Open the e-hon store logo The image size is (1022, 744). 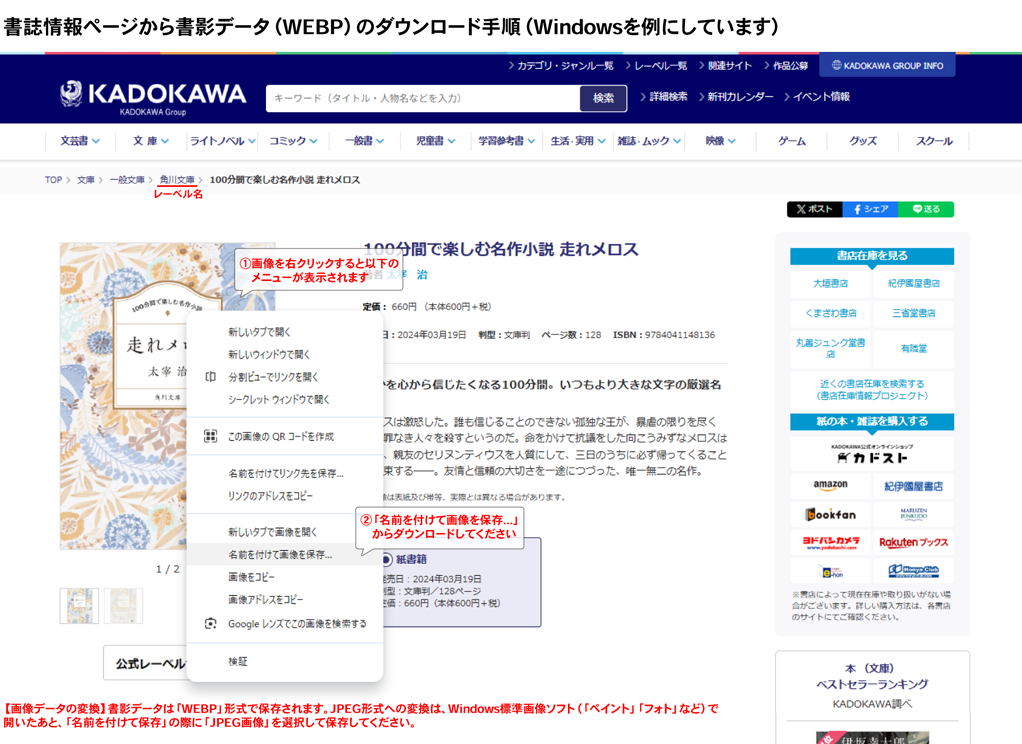pyautogui.click(x=830, y=571)
